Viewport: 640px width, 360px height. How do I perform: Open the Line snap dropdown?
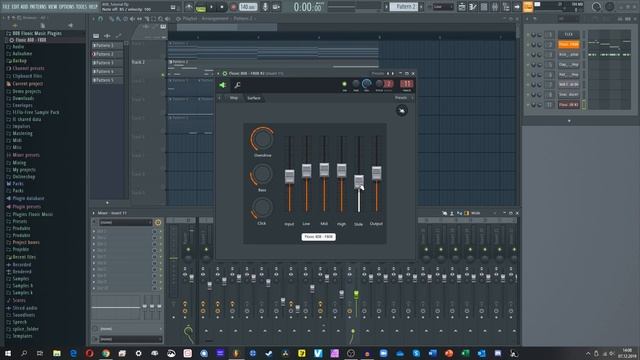point(442,7)
